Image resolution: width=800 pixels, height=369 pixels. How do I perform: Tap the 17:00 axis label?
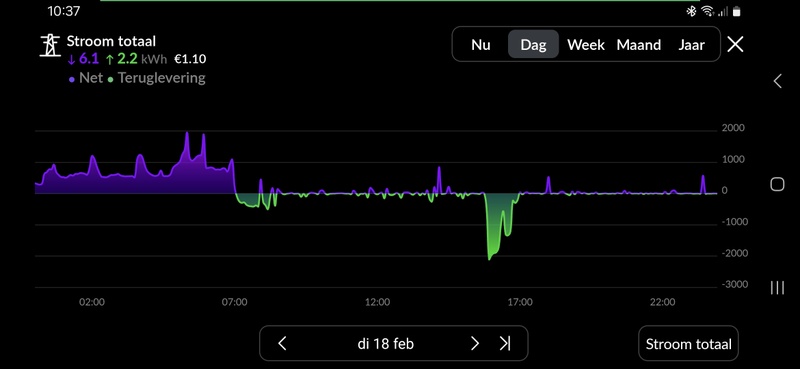click(520, 302)
